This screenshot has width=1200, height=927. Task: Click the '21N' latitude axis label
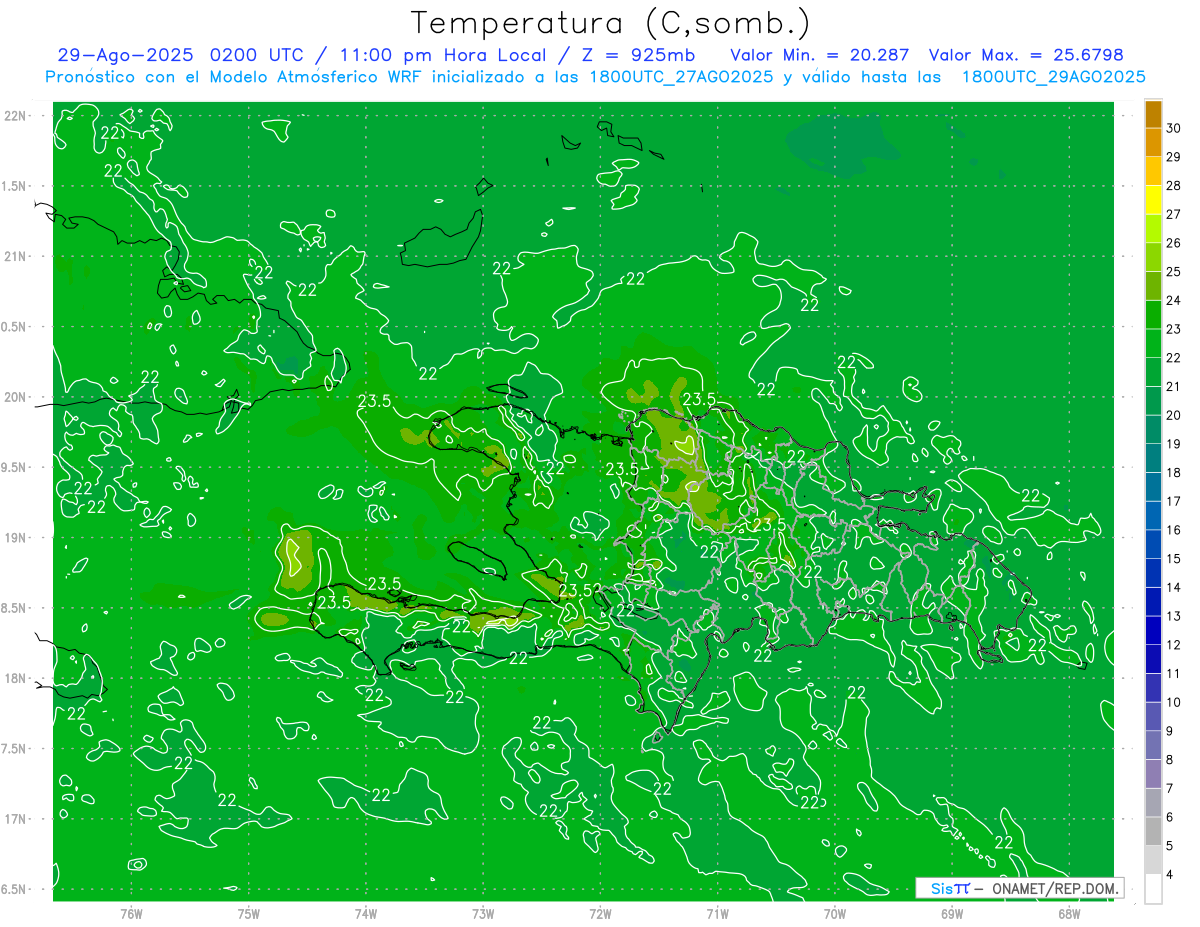pyautogui.click(x=17, y=256)
